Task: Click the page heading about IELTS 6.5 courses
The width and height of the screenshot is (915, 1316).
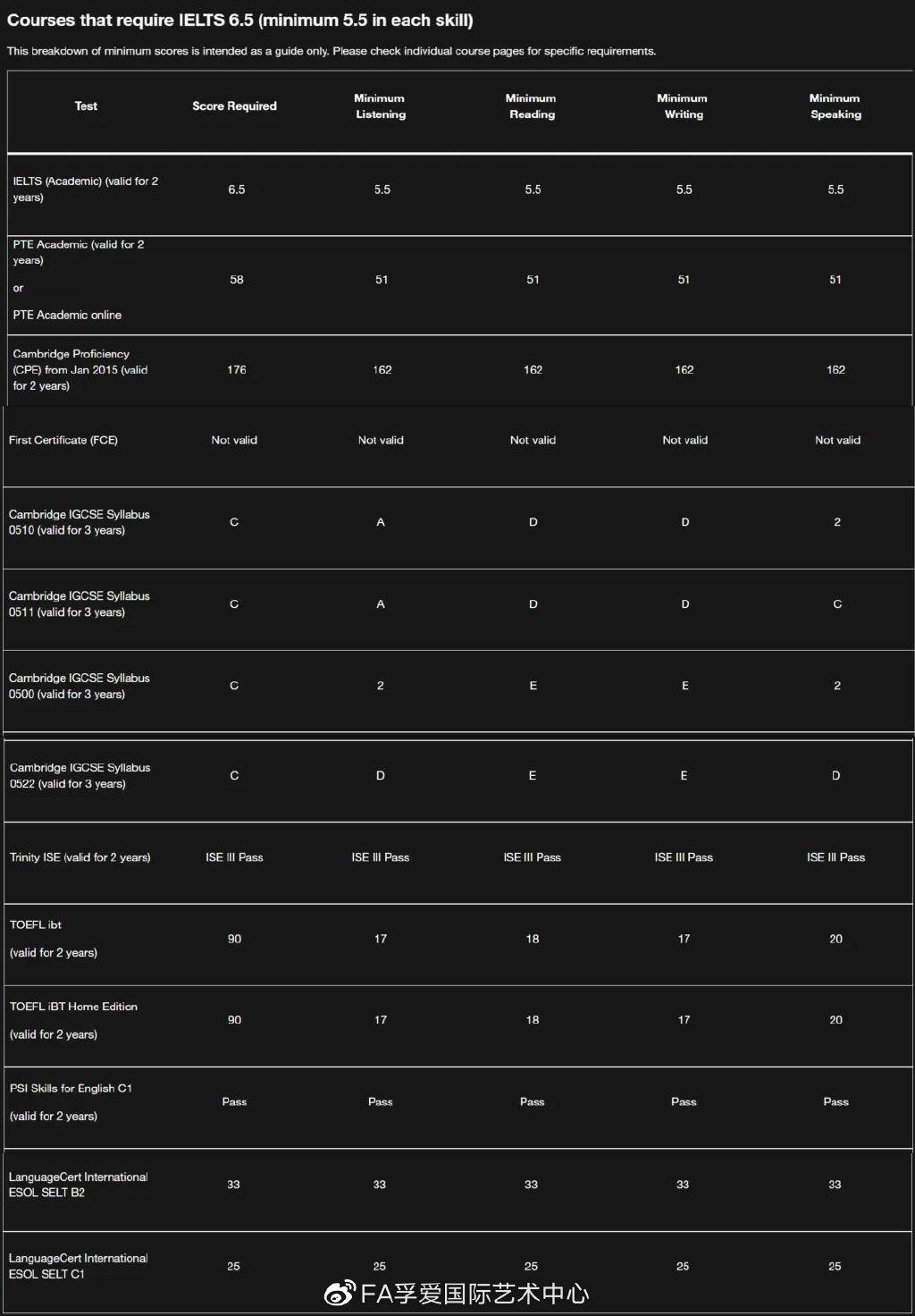Action: pyautogui.click(x=240, y=21)
